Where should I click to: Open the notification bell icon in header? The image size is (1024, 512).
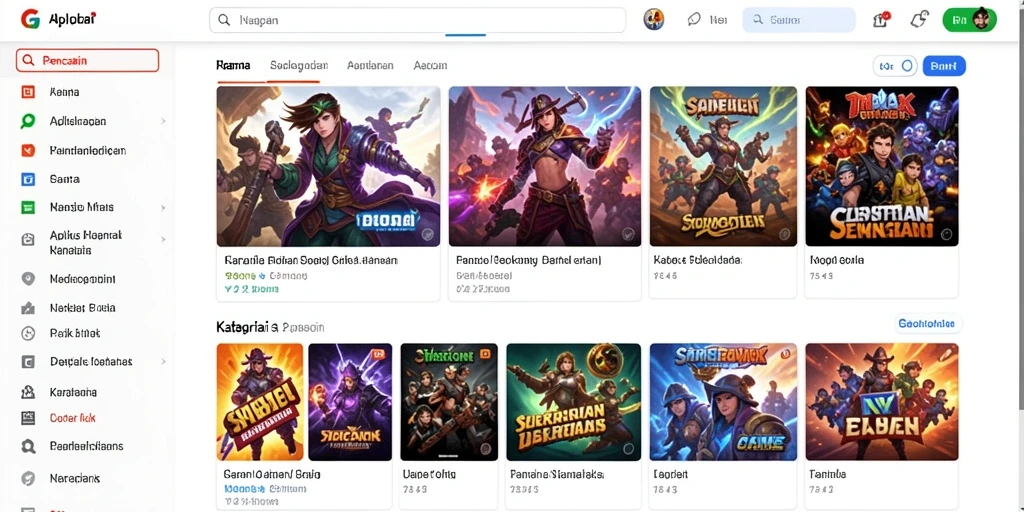pyautogui.click(x=919, y=20)
